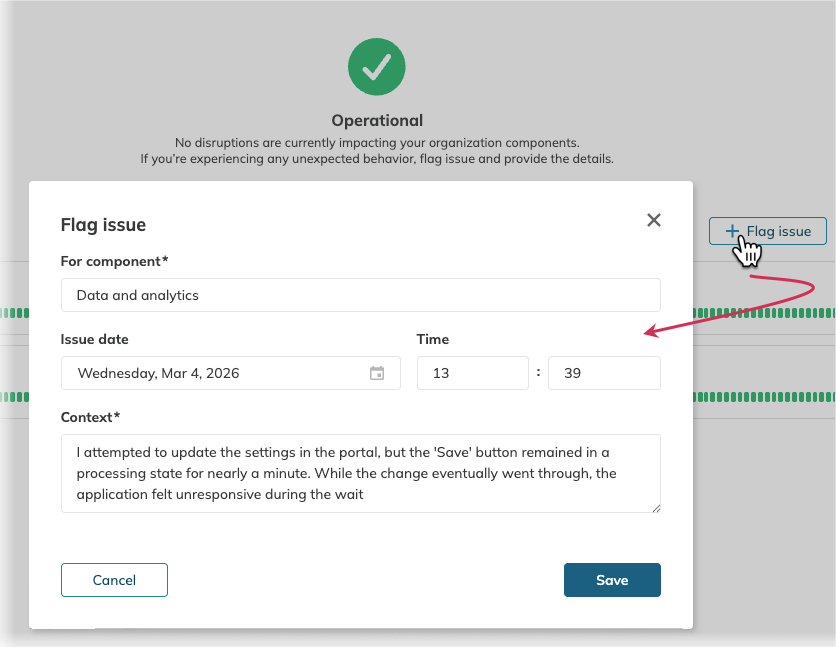Click the green uptime bar left of the dialog
836x647 pixels.
pos(14,312)
